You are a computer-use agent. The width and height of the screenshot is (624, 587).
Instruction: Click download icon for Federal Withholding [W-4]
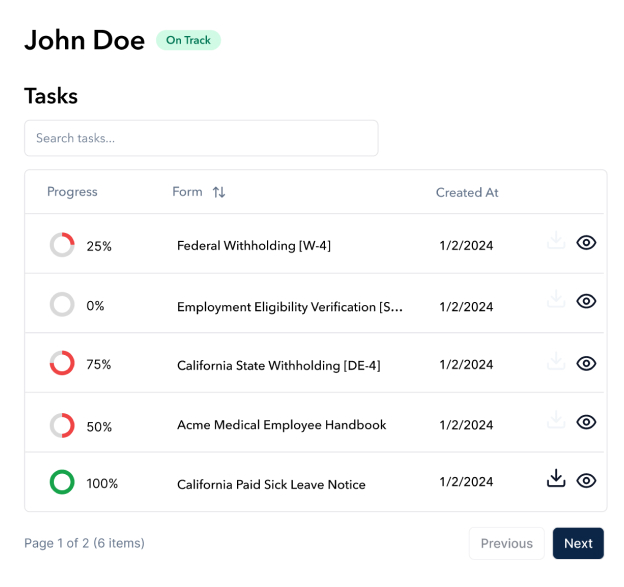click(x=556, y=240)
